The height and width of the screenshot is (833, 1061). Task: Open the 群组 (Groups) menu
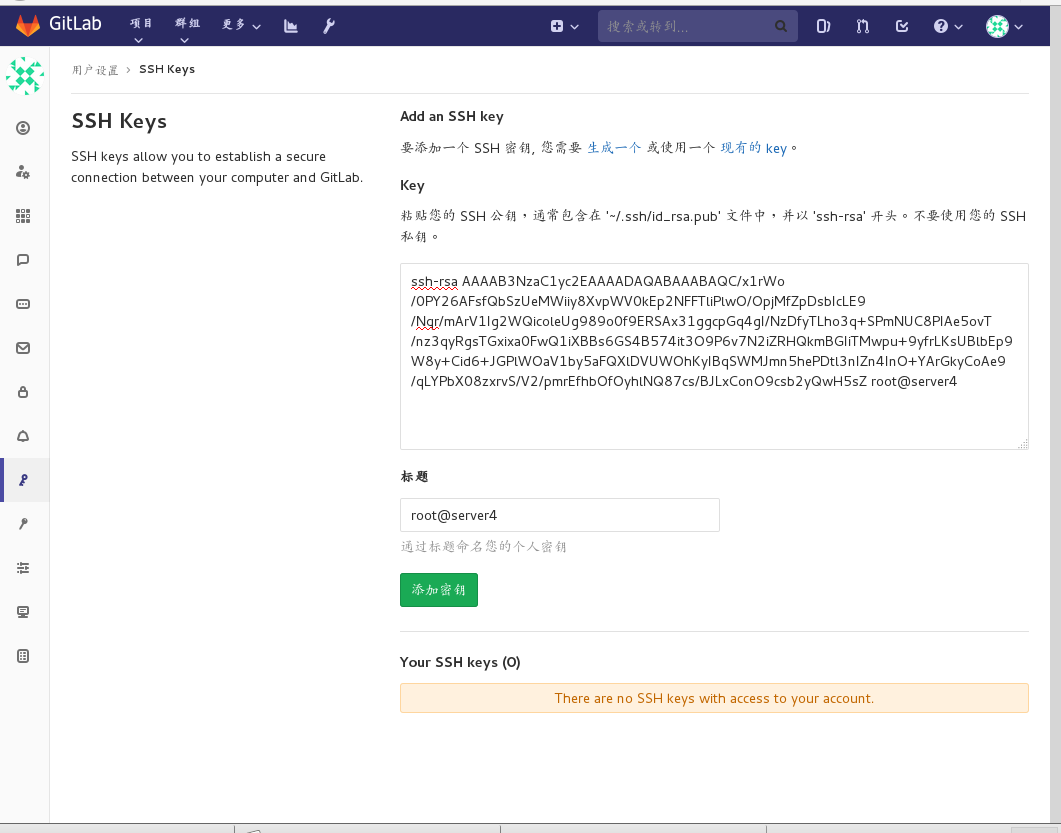point(187,29)
